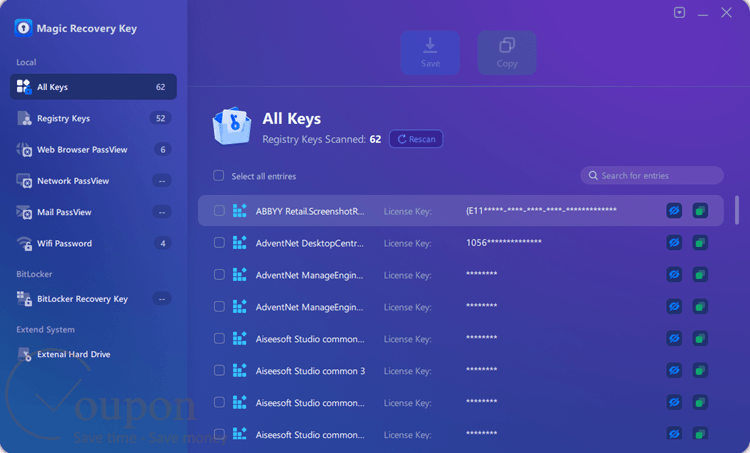Click the Extenal Hard Drive icon
The image size is (750, 453).
(24, 354)
